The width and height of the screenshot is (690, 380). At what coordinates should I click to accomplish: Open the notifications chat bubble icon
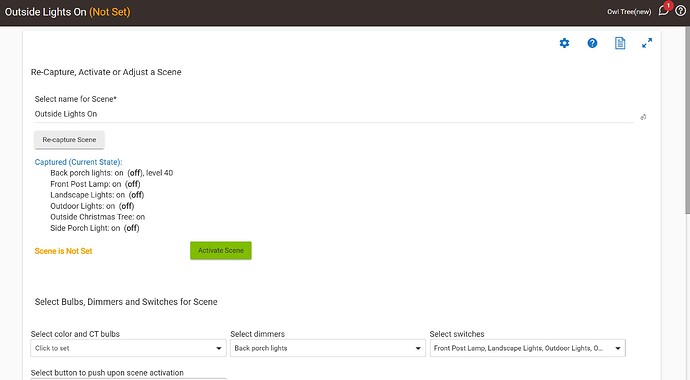click(663, 11)
